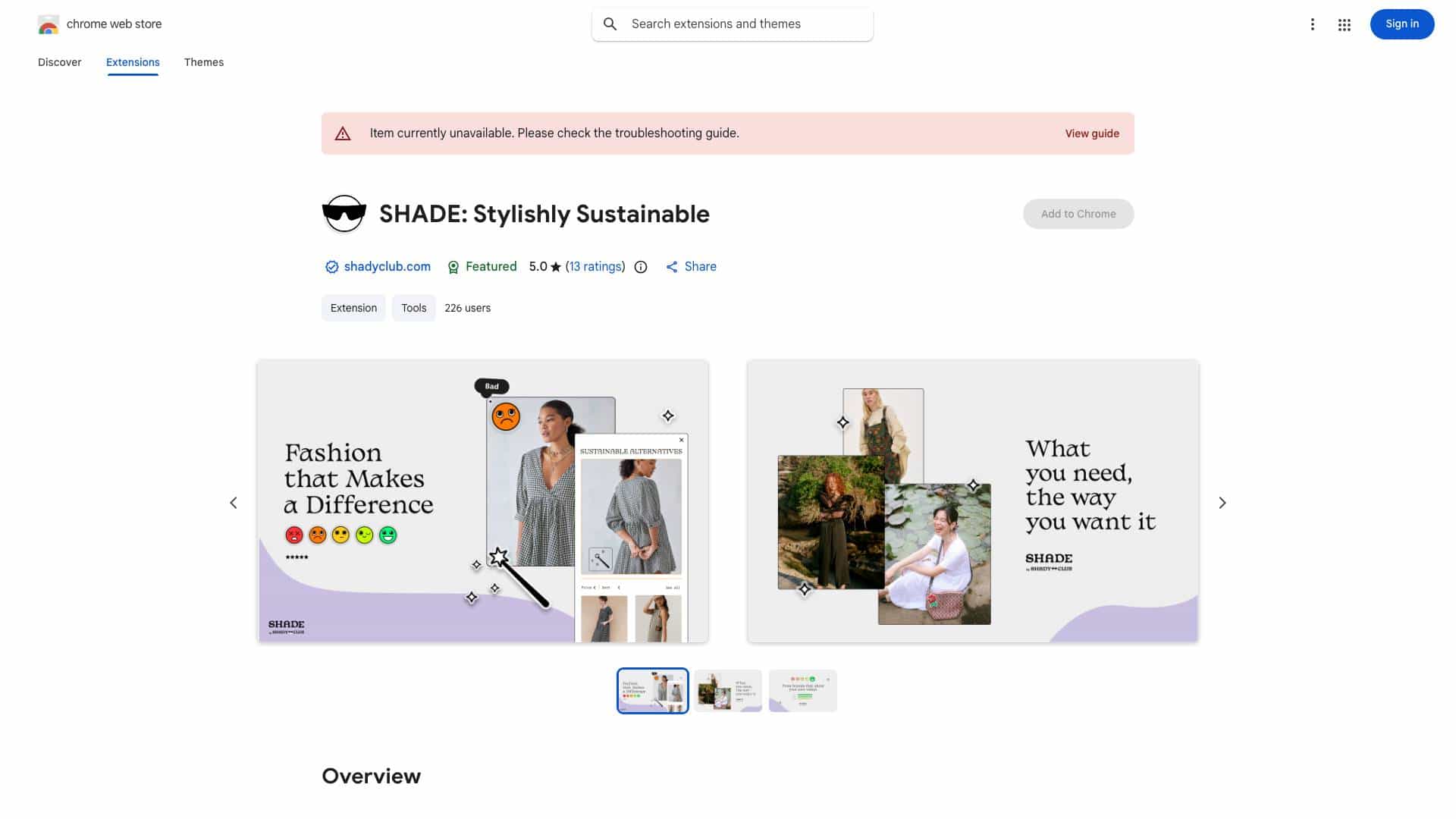The image size is (1456, 819).
Task: Switch to the Discover tab
Action: 59,62
